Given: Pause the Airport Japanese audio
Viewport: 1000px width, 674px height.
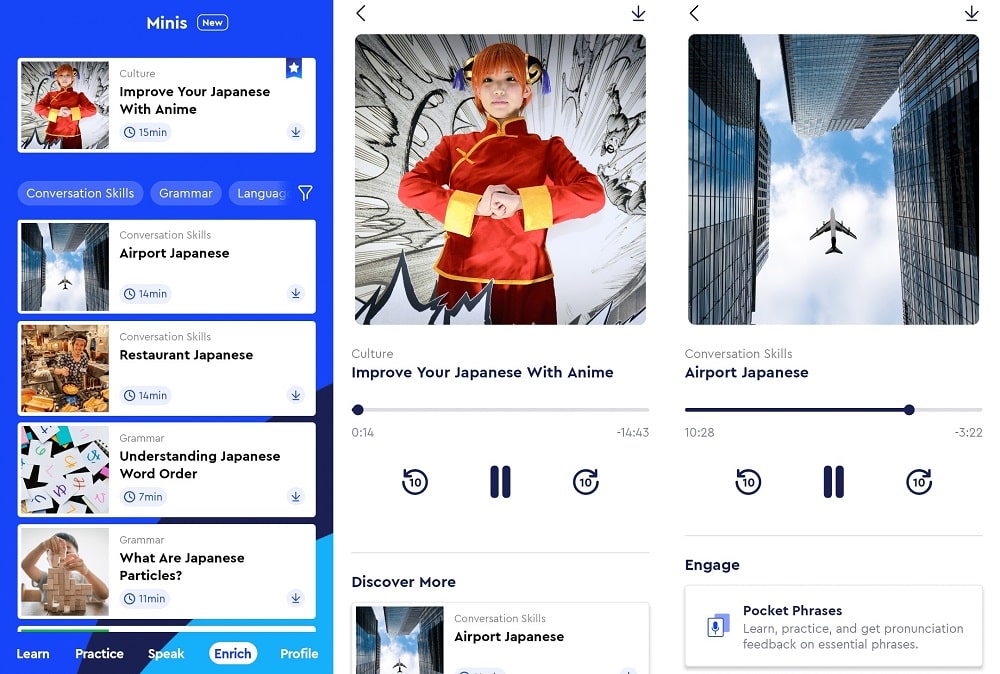Looking at the screenshot, I should [833, 482].
